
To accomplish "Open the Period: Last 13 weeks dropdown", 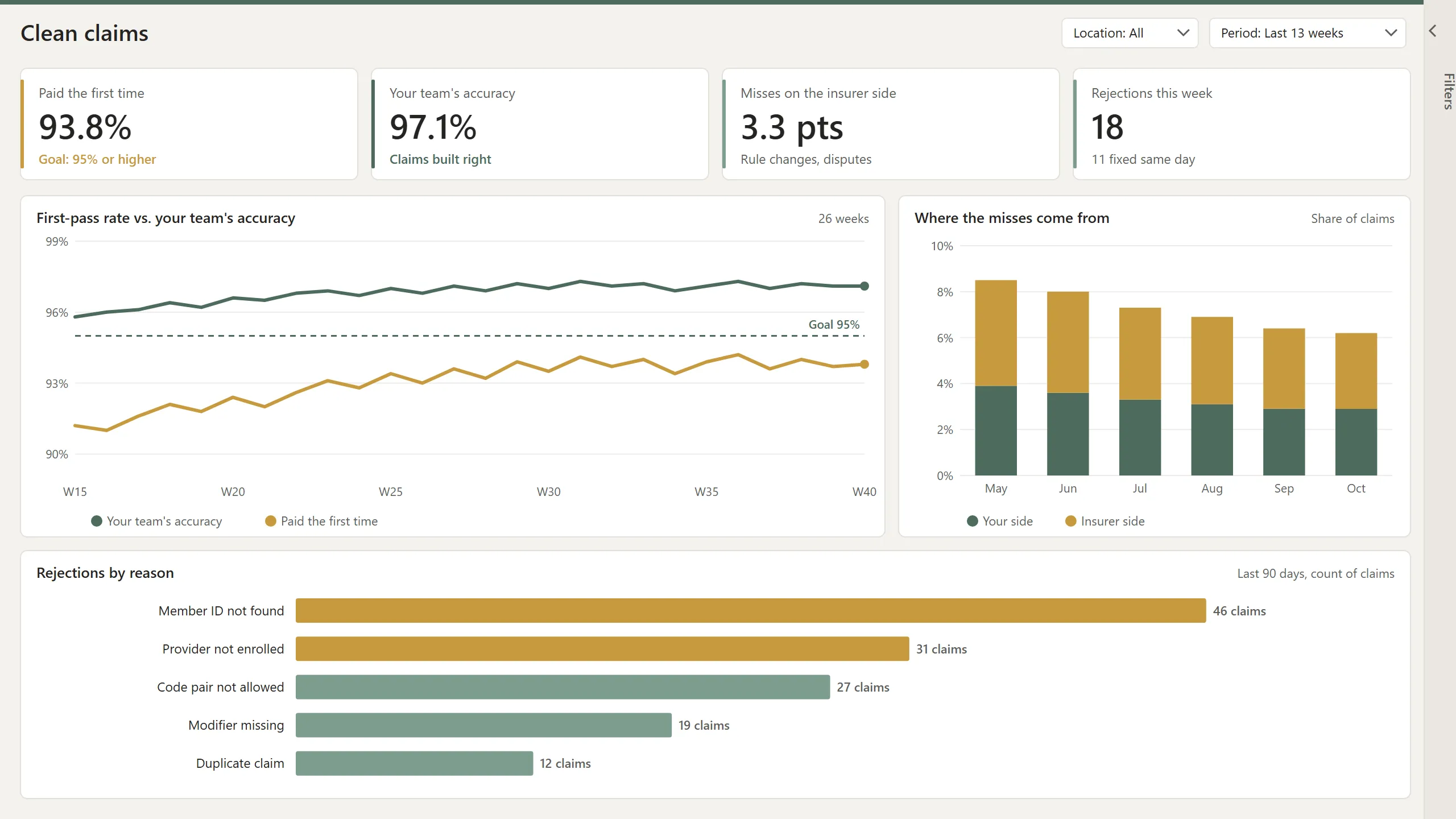I will pyautogui.click(x=1308, y=33).
